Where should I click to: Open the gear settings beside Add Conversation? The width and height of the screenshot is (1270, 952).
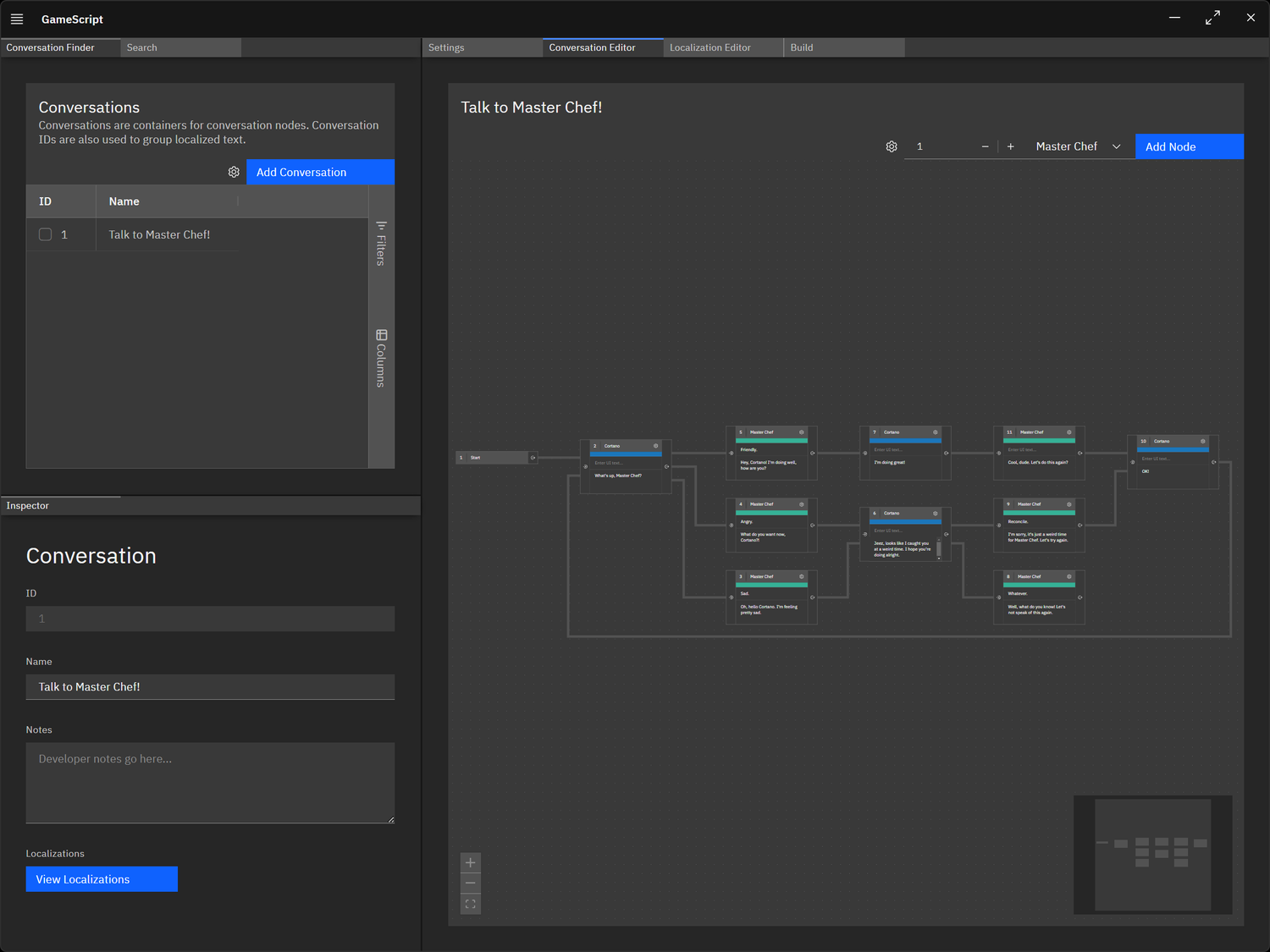pos(234,172)
